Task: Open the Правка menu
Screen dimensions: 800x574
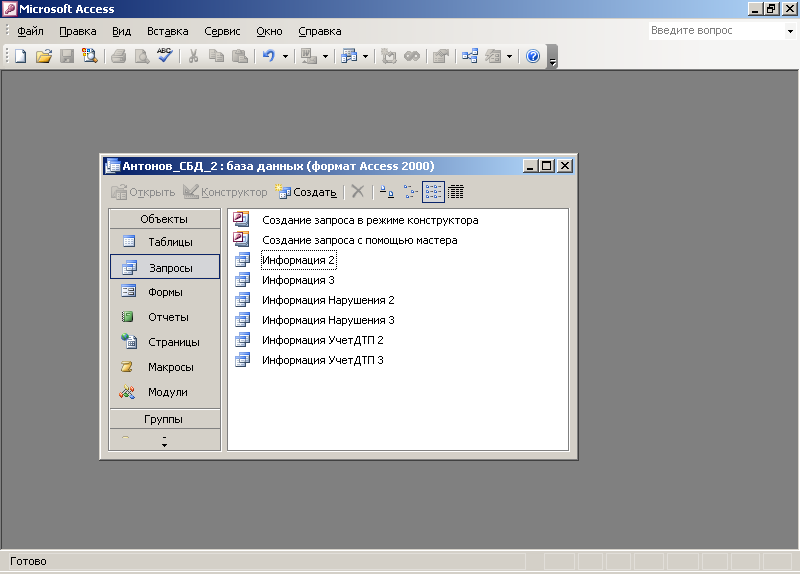Action: 78,31
